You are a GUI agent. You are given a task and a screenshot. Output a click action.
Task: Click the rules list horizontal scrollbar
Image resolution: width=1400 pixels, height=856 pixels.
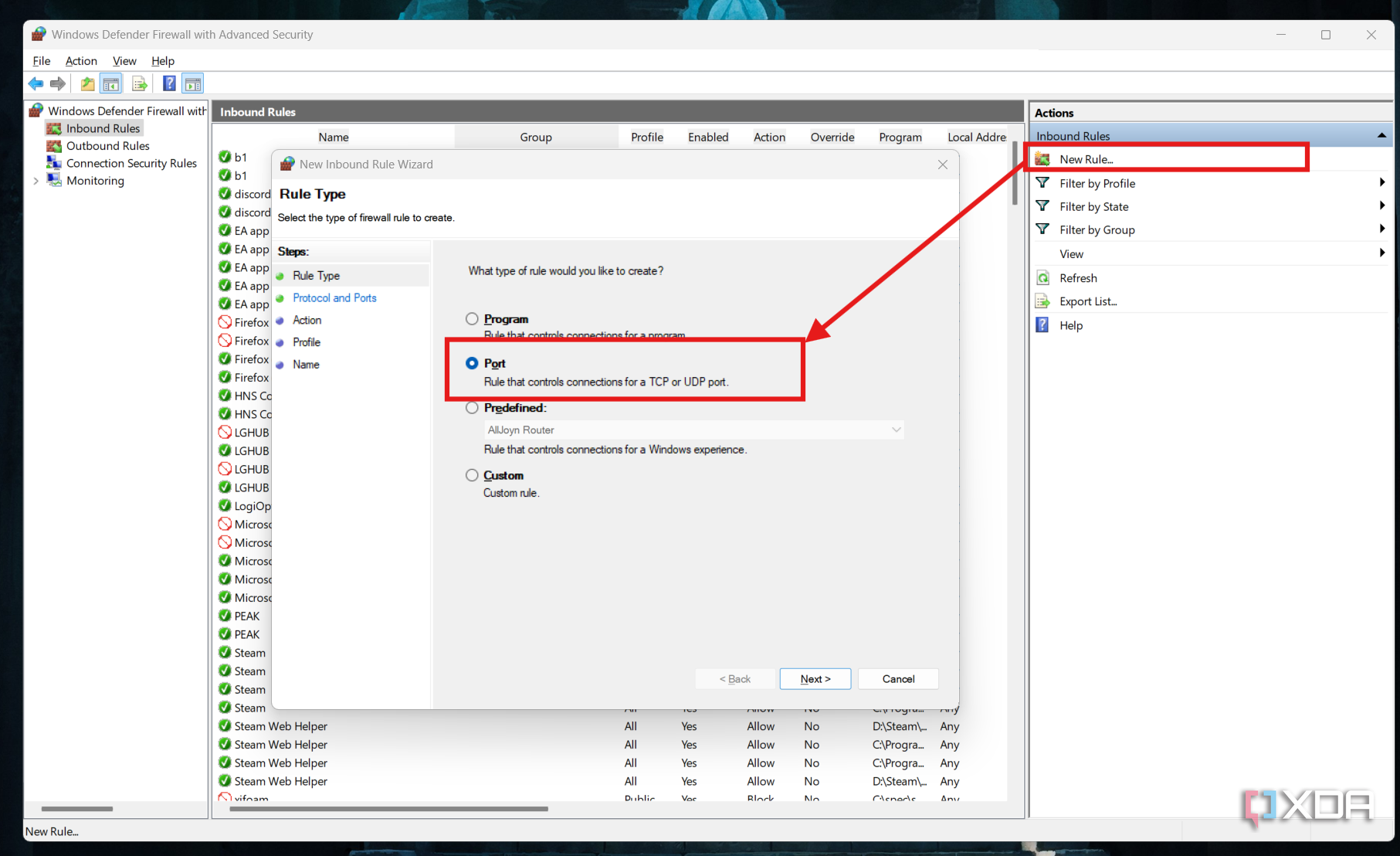coord(388,809)
